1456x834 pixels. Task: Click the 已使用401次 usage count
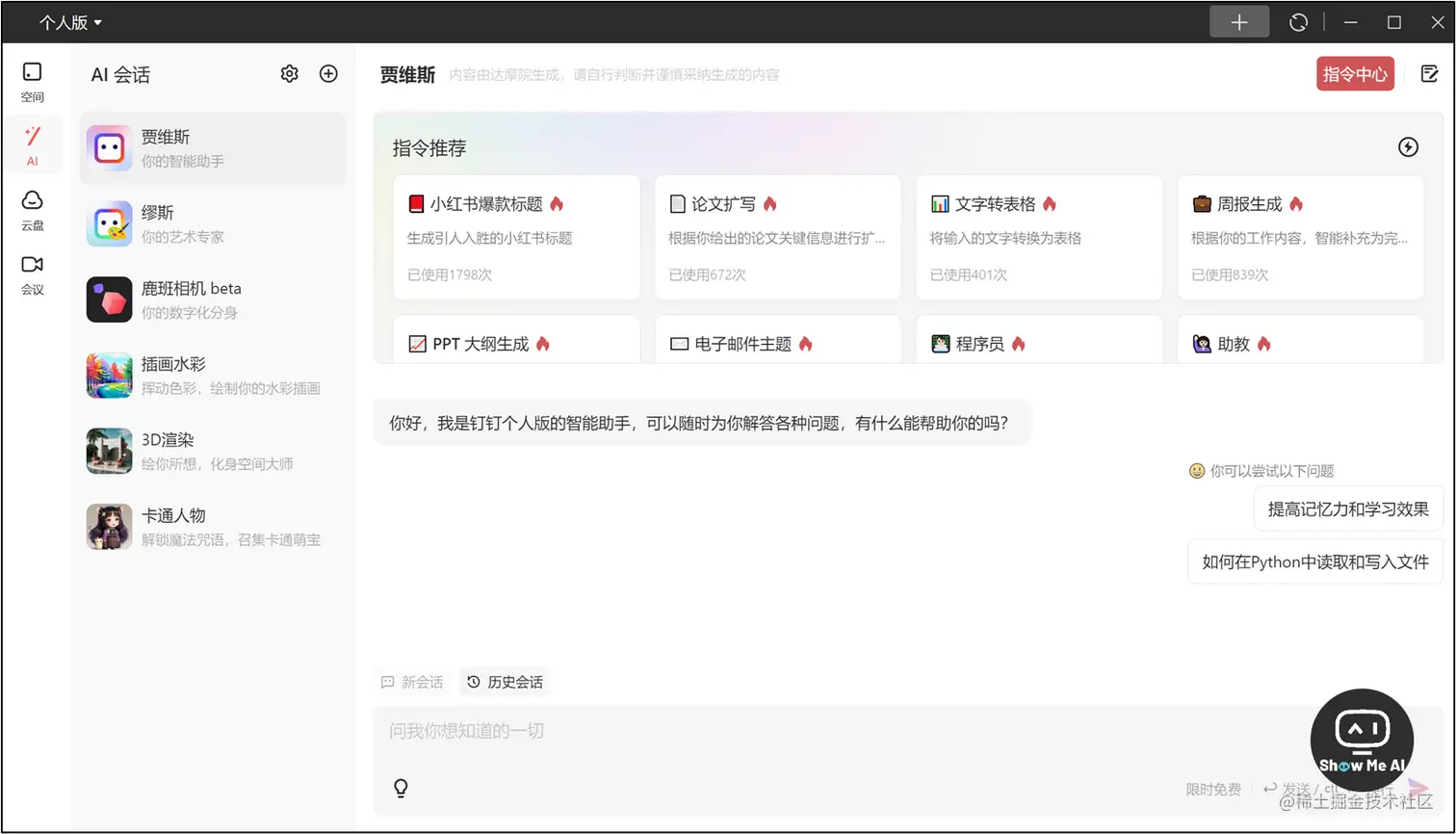point(969,274)
